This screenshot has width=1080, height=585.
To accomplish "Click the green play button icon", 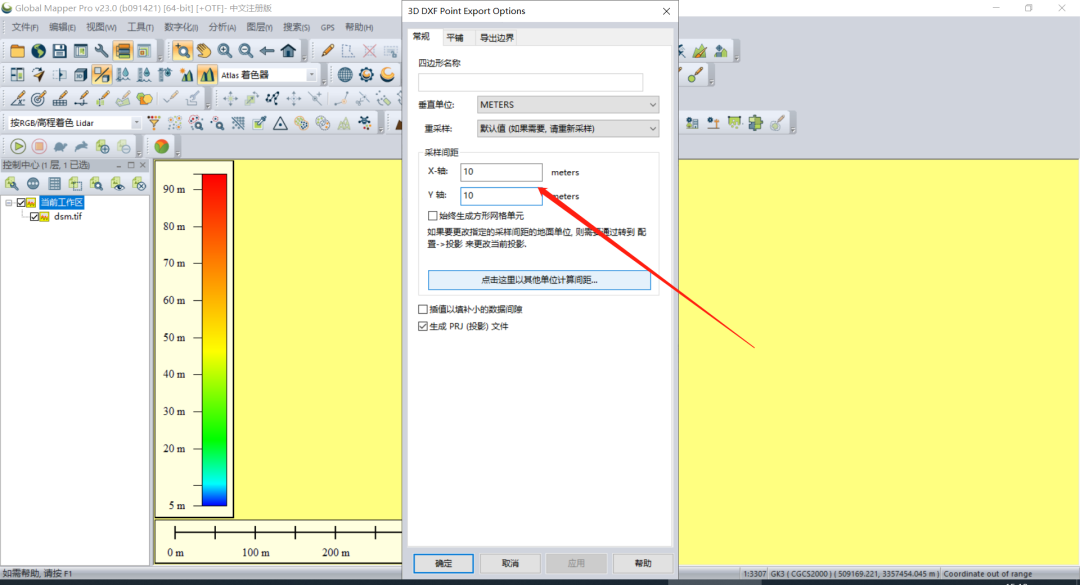I will pyautogui.click(x=18, y=146).
